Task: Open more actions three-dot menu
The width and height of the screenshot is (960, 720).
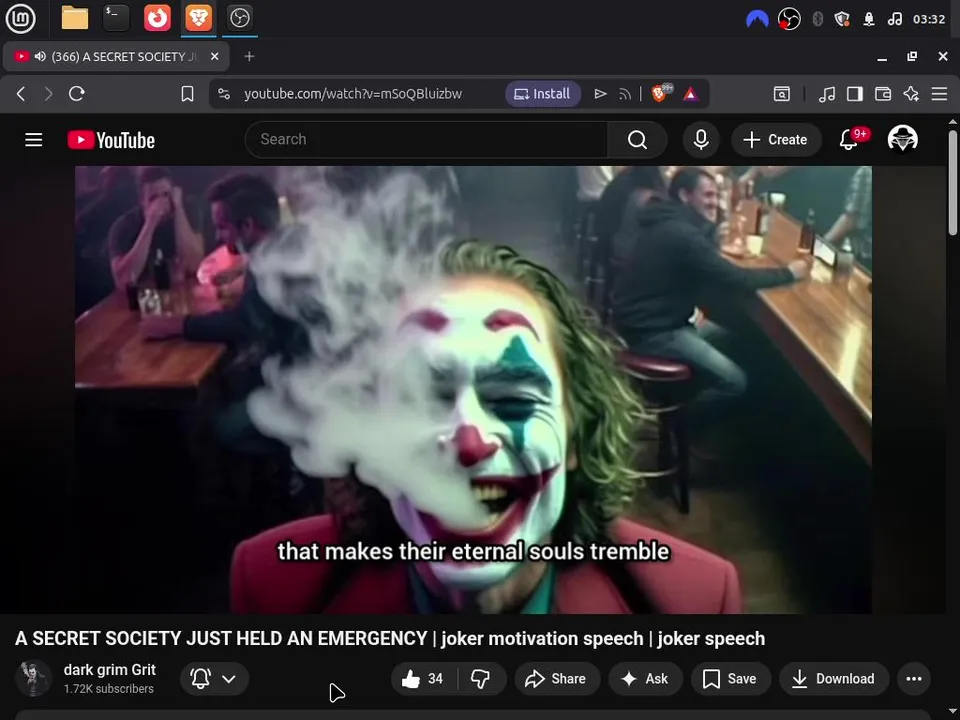Action: coord(914,678)
